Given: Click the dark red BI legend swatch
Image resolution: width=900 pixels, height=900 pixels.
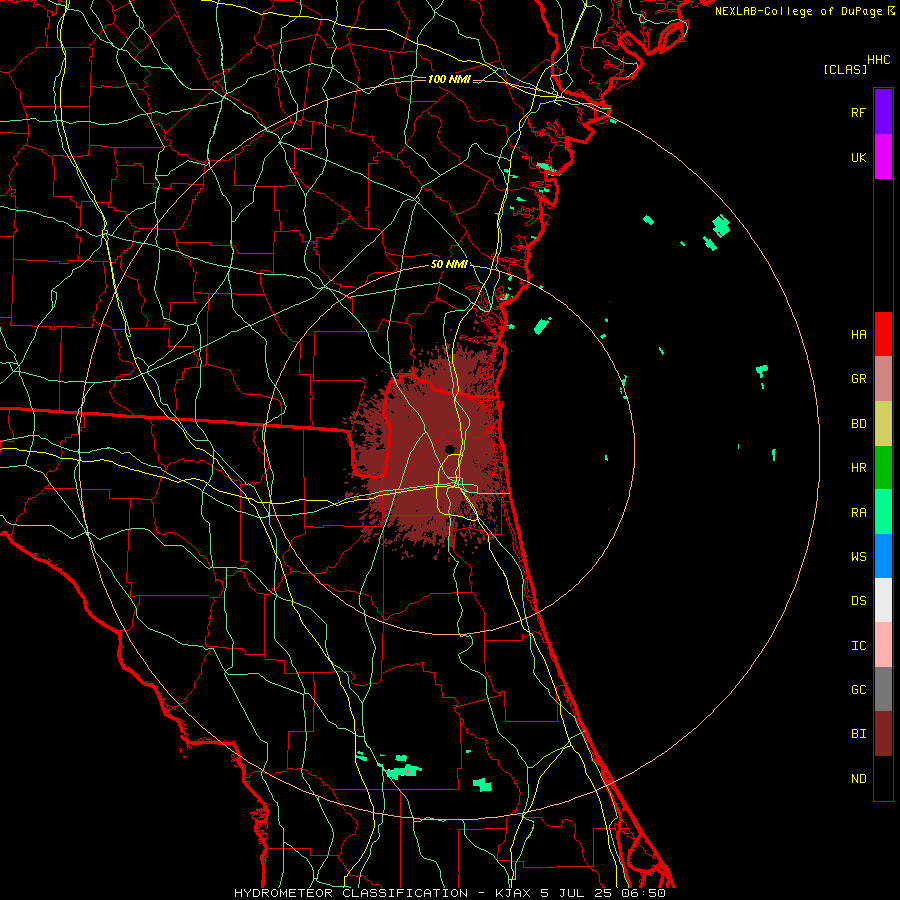Looking at the screenshot, I should [883, 734].
